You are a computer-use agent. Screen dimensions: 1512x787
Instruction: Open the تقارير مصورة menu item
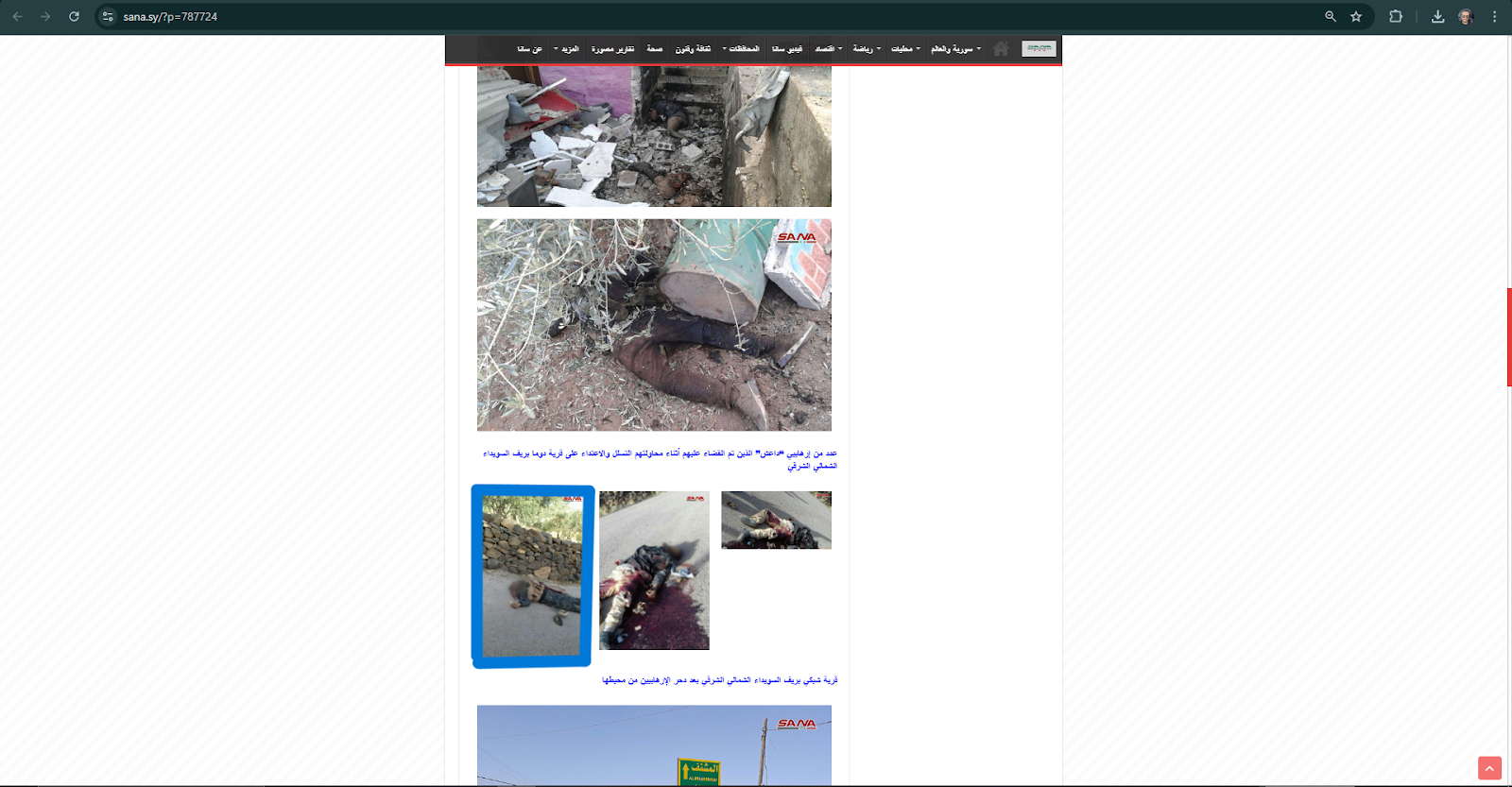pyautogui.click(x=612, y=49)
